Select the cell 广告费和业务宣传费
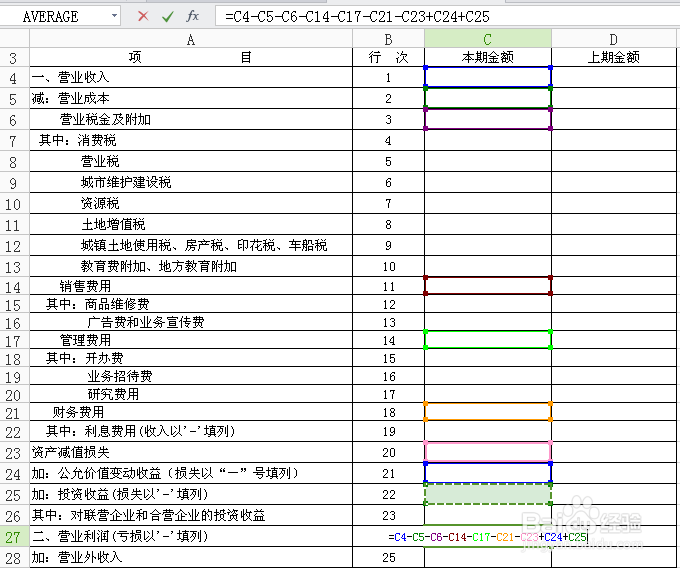Screen dimensions: 680x568 tap(191, 322)
